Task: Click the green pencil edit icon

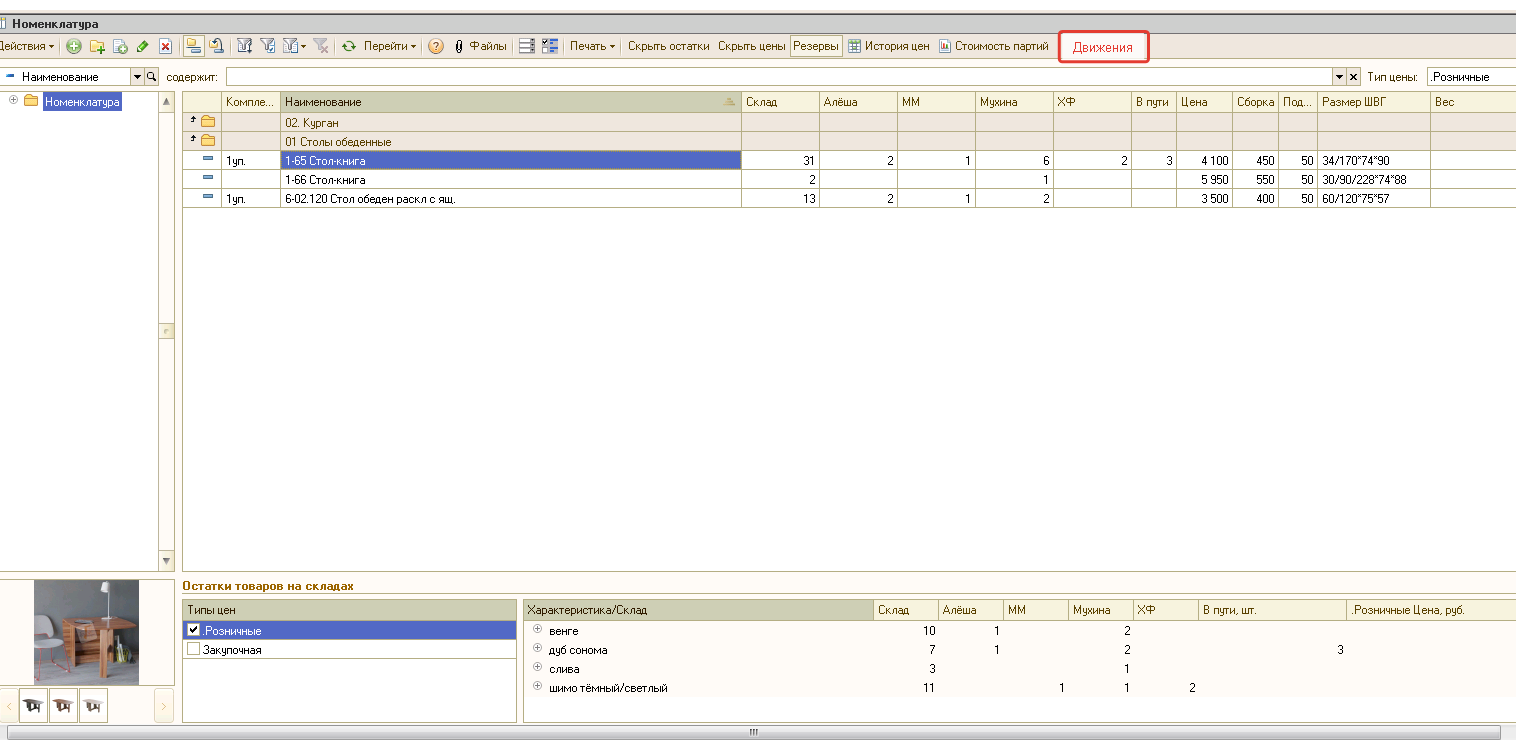Action: pos(142,46)
